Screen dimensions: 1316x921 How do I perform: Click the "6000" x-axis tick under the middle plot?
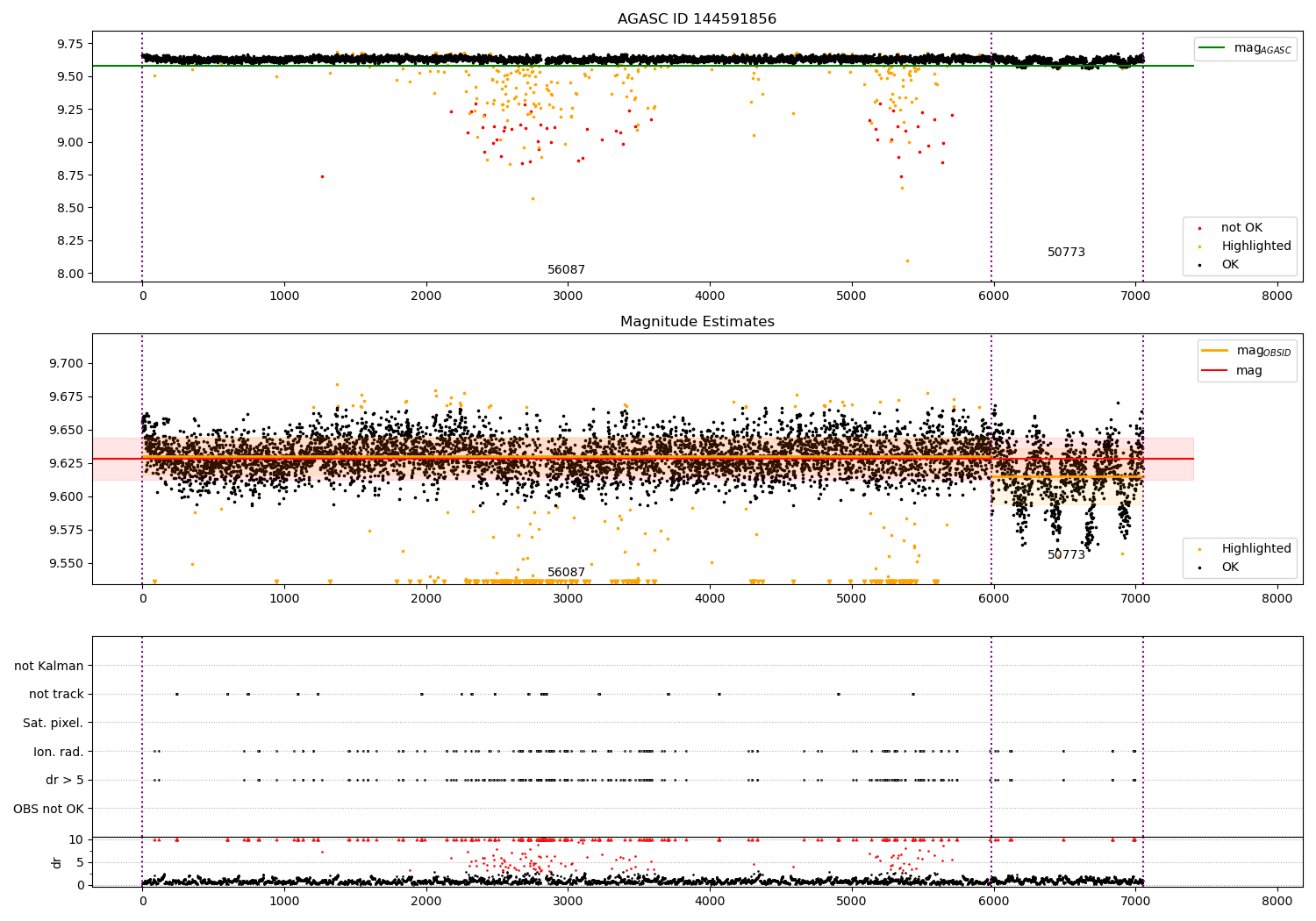[993, 599]
